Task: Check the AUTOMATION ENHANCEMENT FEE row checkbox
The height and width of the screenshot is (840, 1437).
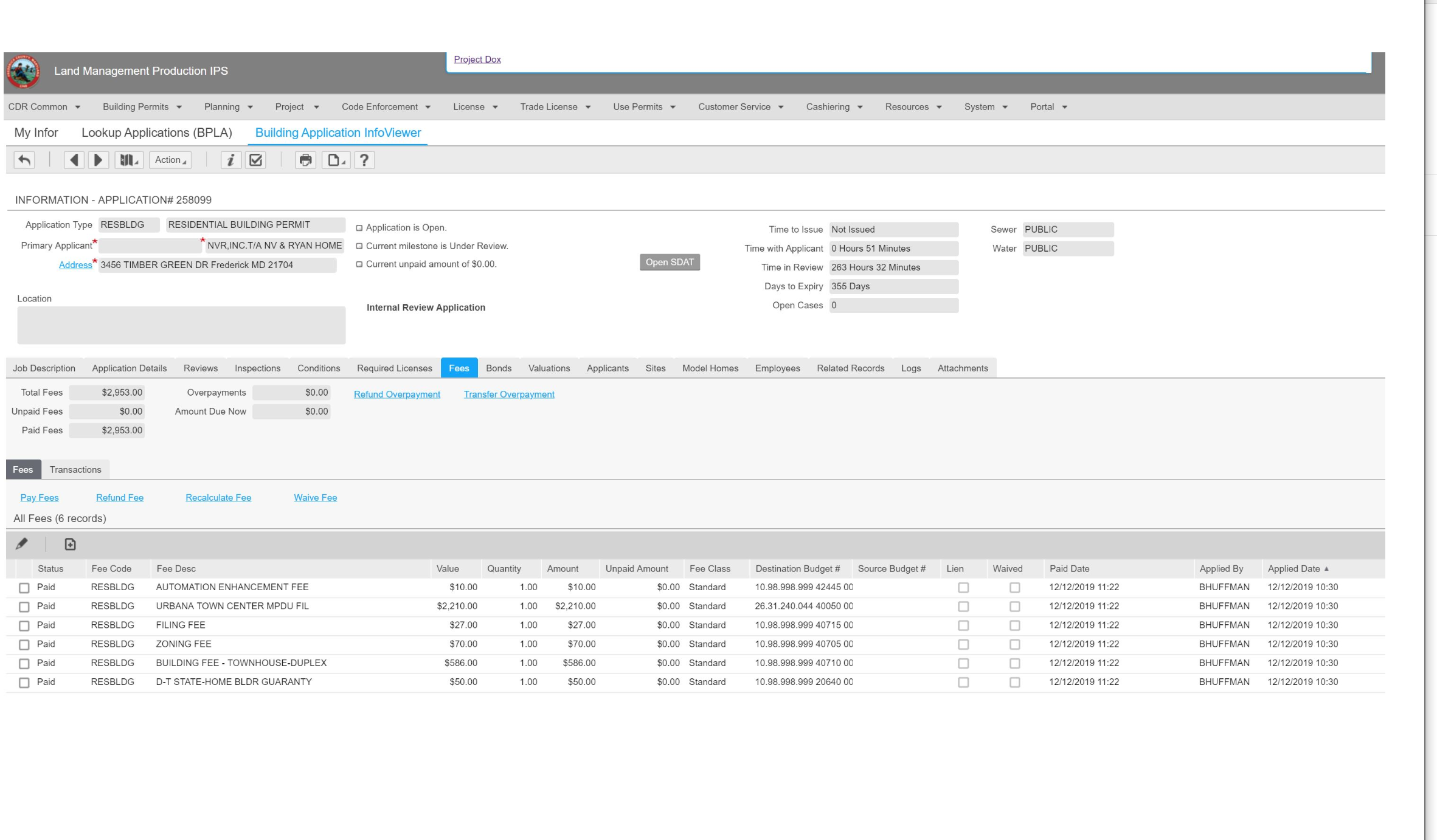Action: click(x=24, y=588)
